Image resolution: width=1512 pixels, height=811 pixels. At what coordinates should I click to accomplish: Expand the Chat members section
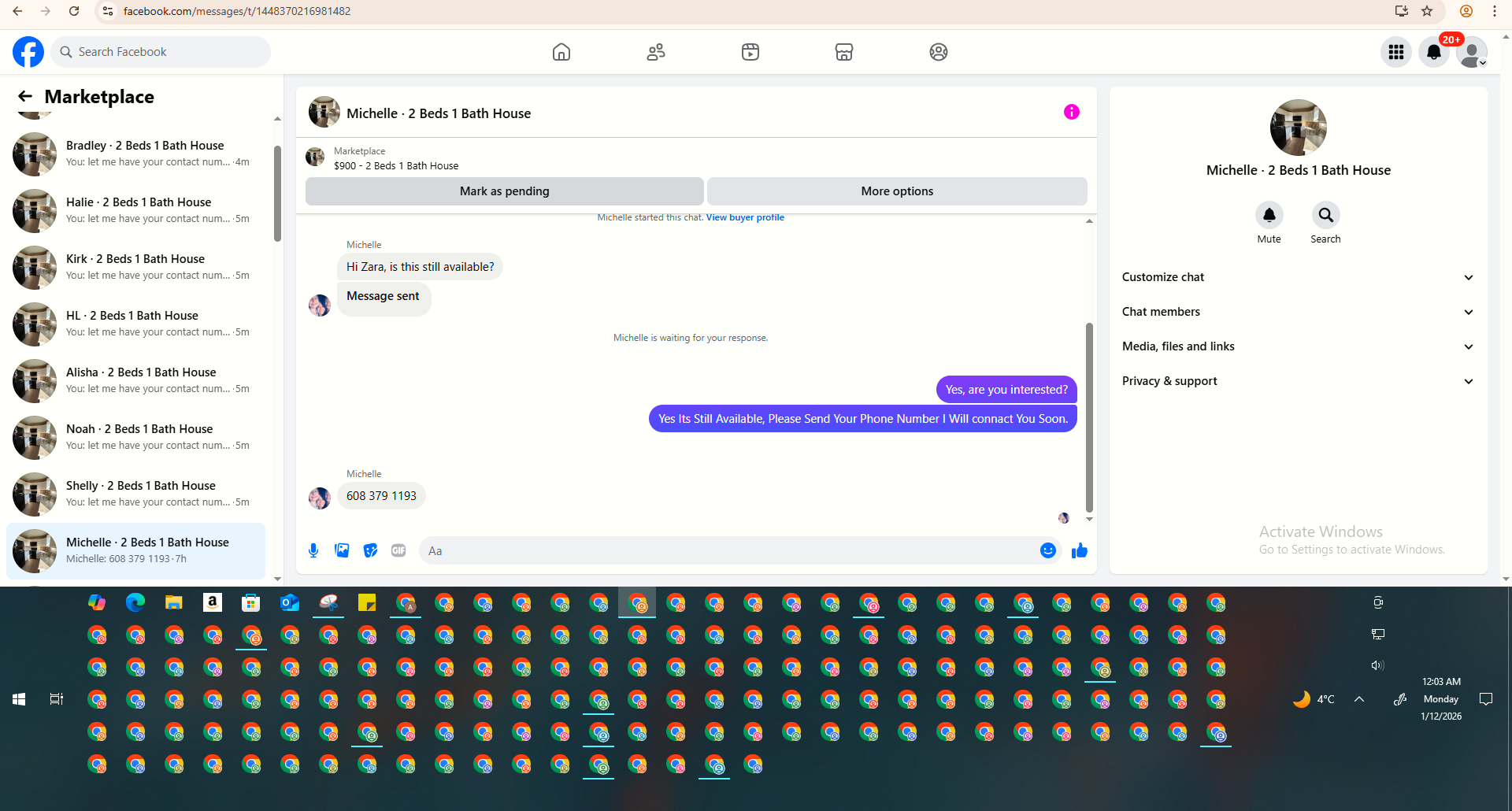(1299, 312)
